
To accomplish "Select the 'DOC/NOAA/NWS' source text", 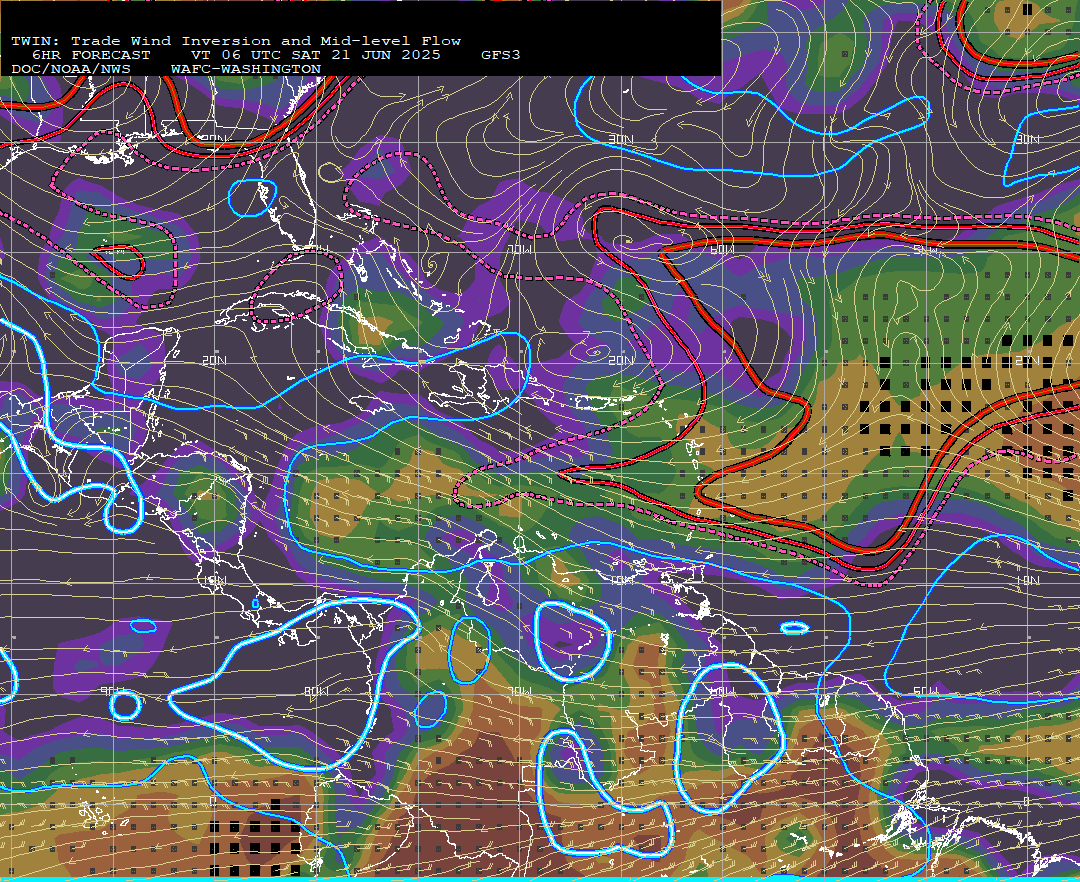I will click(x=71, y=70).
